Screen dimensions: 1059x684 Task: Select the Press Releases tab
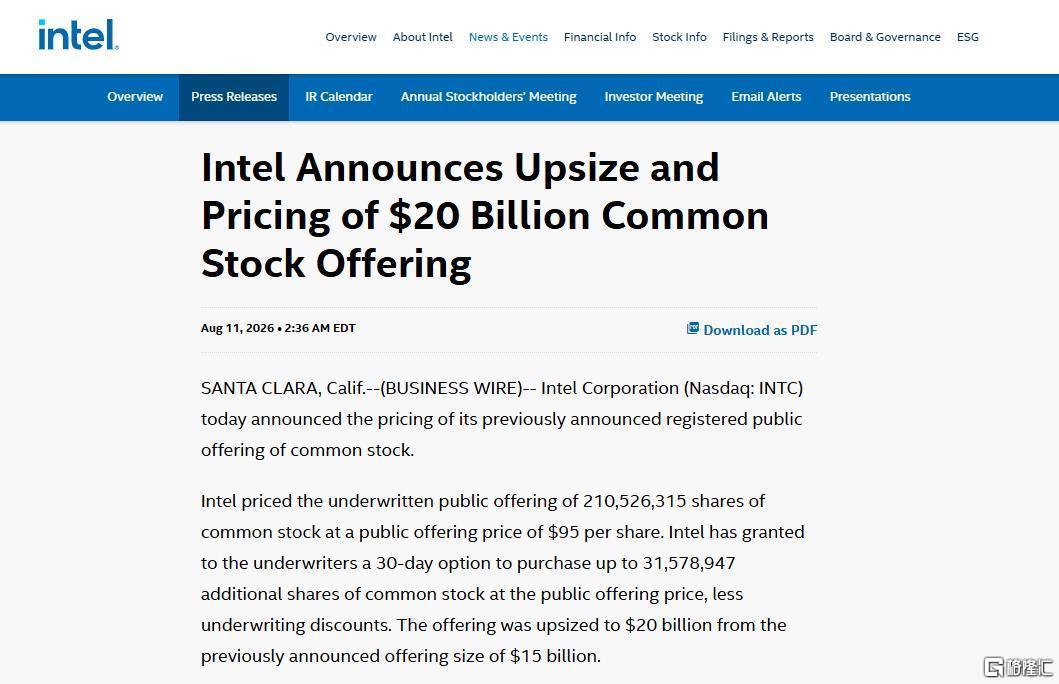point(234,97)
